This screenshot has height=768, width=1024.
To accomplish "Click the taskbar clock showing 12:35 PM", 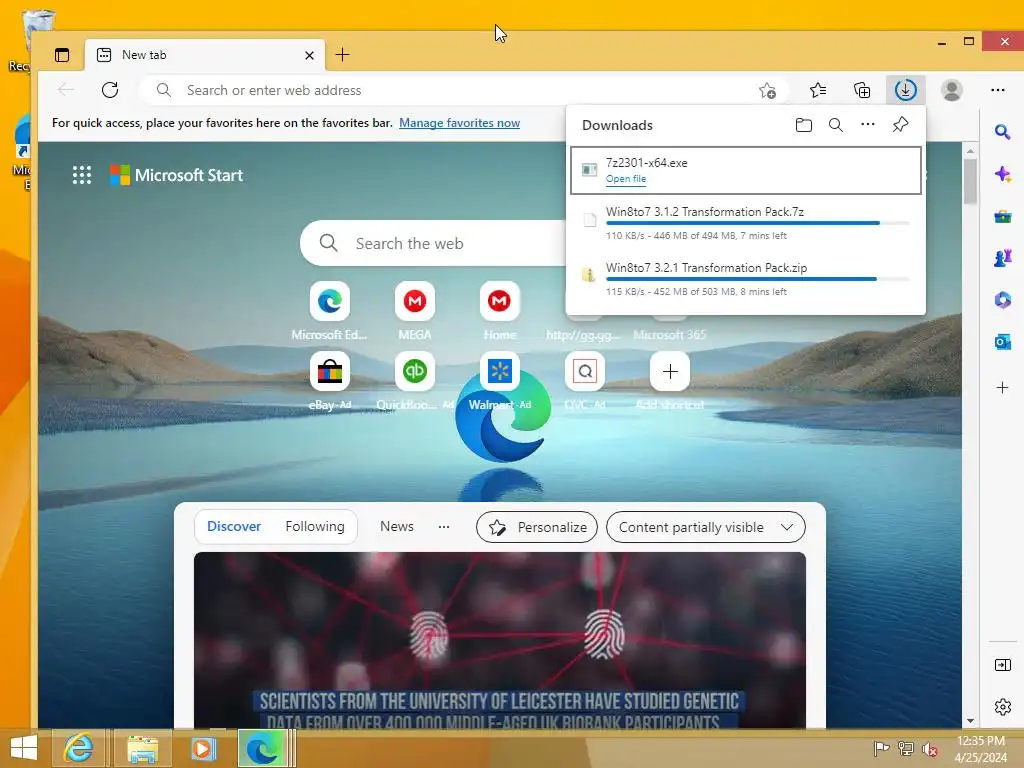I will [981, 749].
